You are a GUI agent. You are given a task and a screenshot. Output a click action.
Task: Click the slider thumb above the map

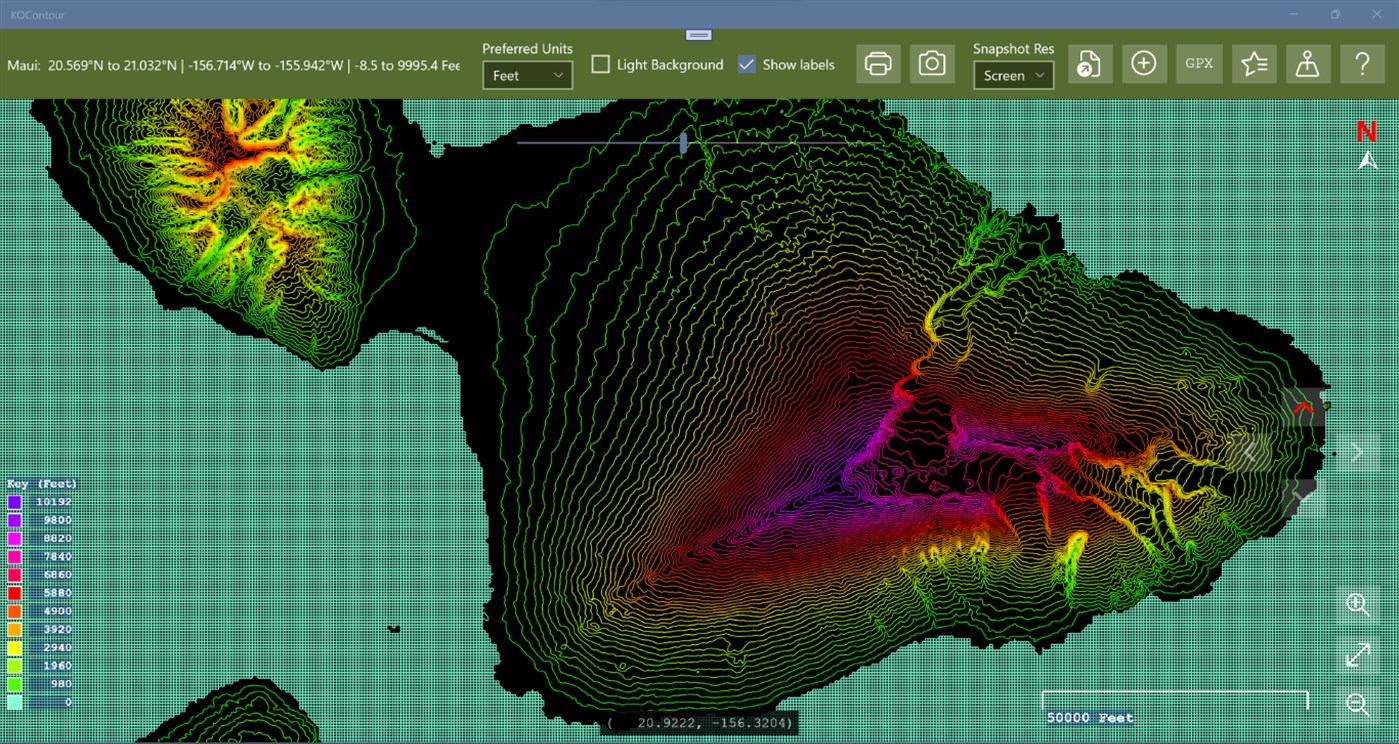(683, 143)
